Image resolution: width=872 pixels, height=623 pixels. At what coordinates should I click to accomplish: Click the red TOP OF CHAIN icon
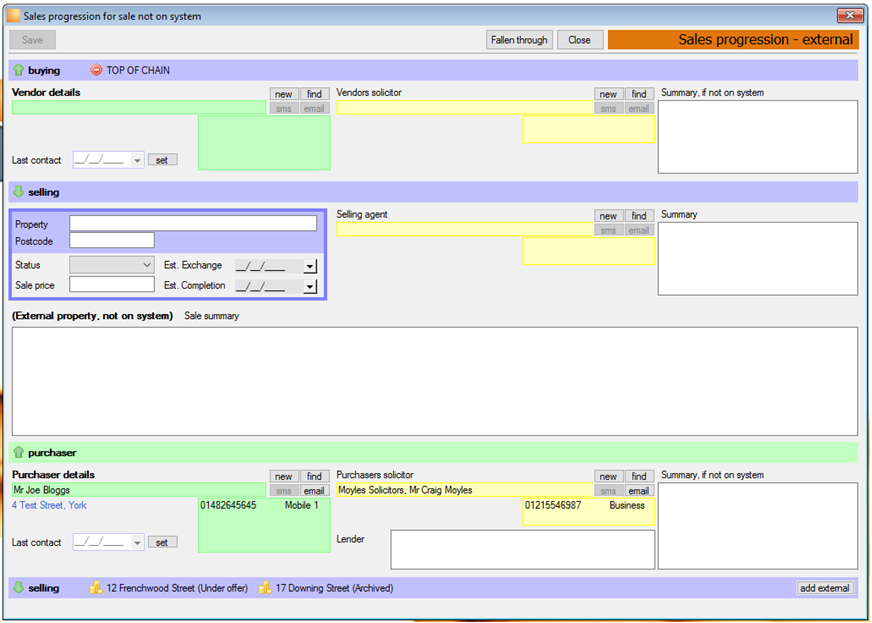click(96, 70)
